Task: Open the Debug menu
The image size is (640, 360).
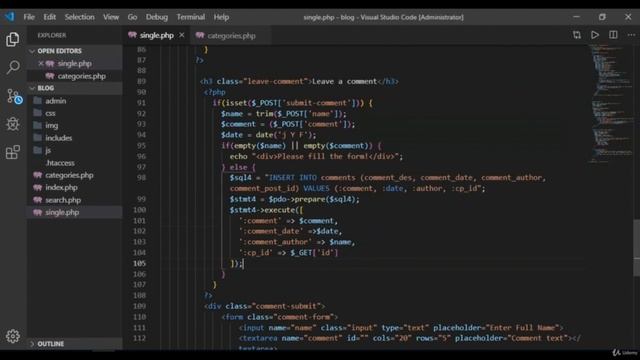Action: click(x=157, y=17)
